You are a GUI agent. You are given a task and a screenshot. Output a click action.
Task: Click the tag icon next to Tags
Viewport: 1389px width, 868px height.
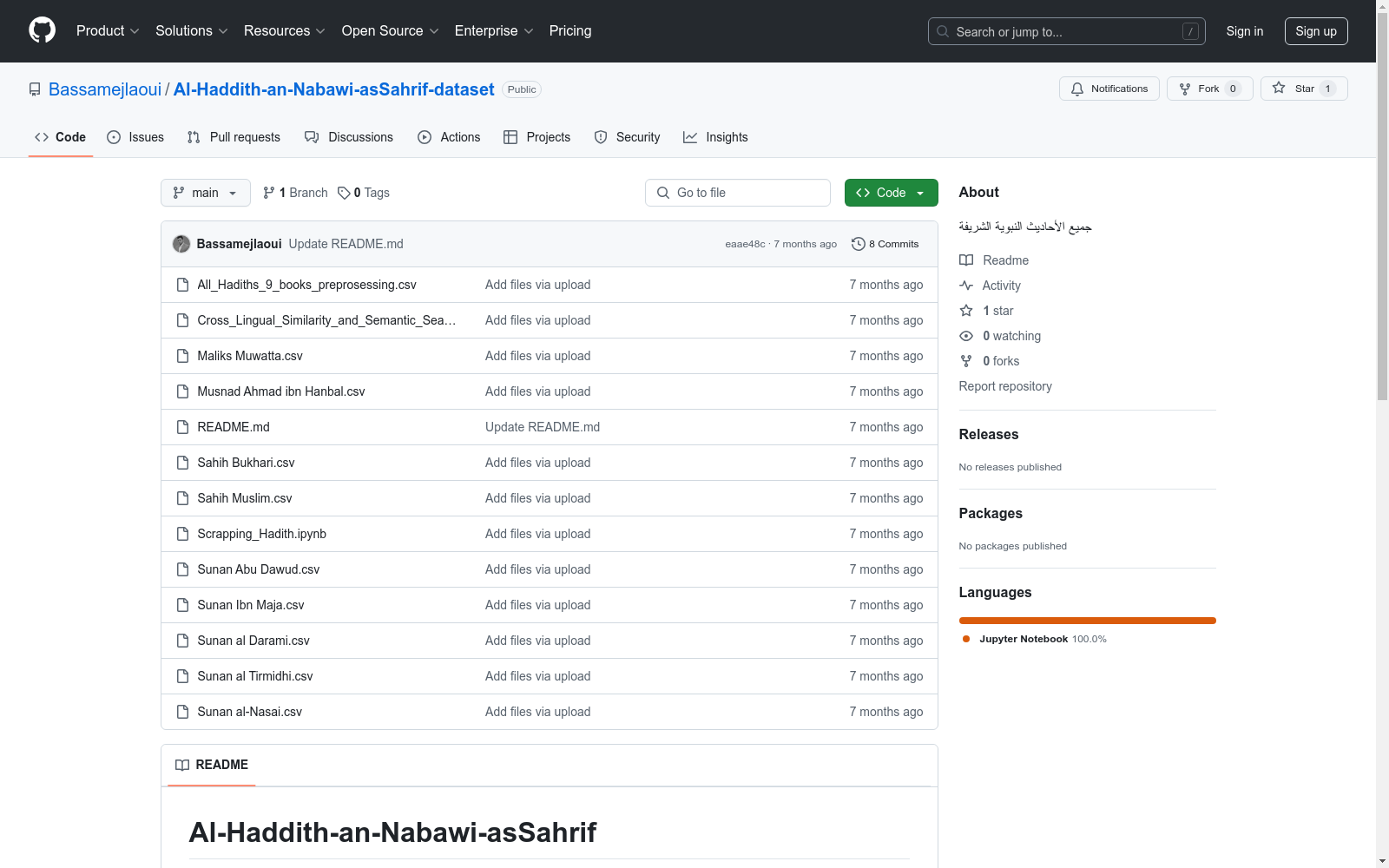[x=344, y=193]
